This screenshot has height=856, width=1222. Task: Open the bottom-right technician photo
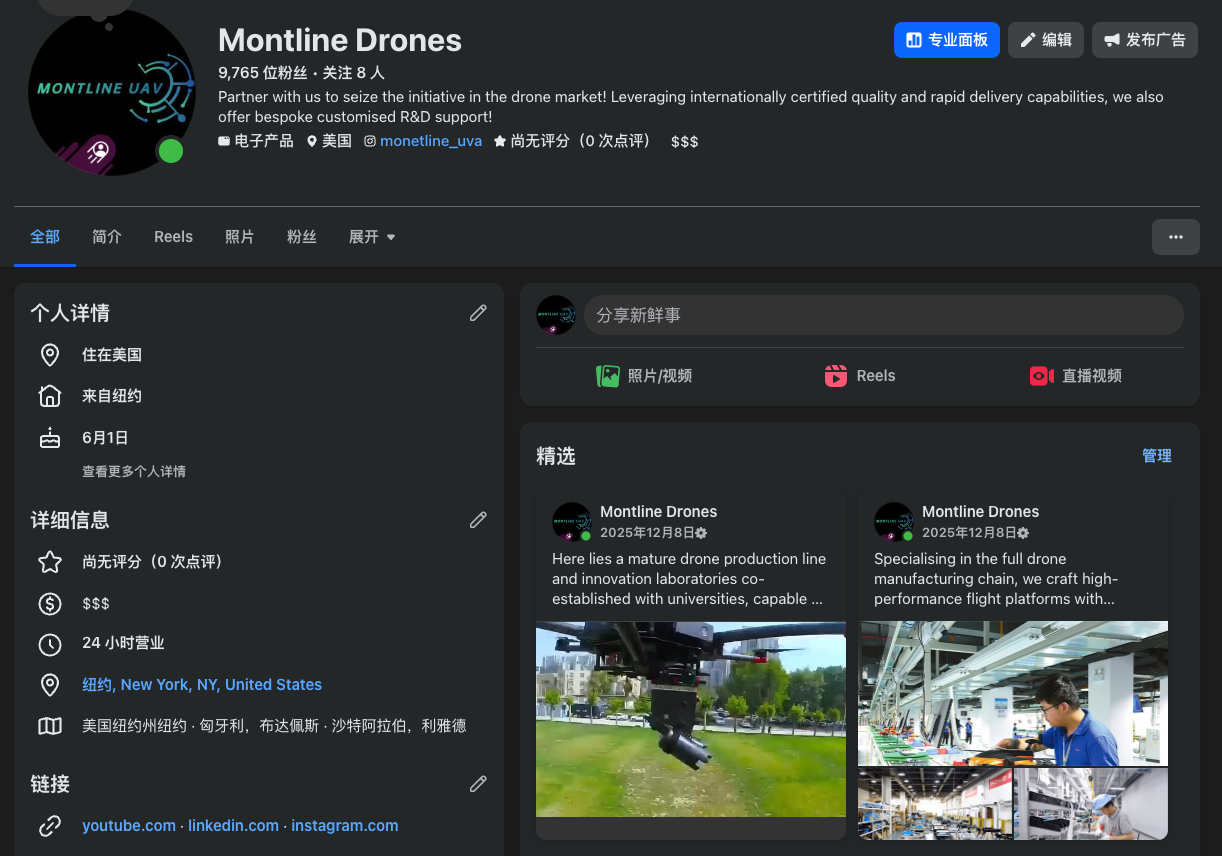[1091, 803]
